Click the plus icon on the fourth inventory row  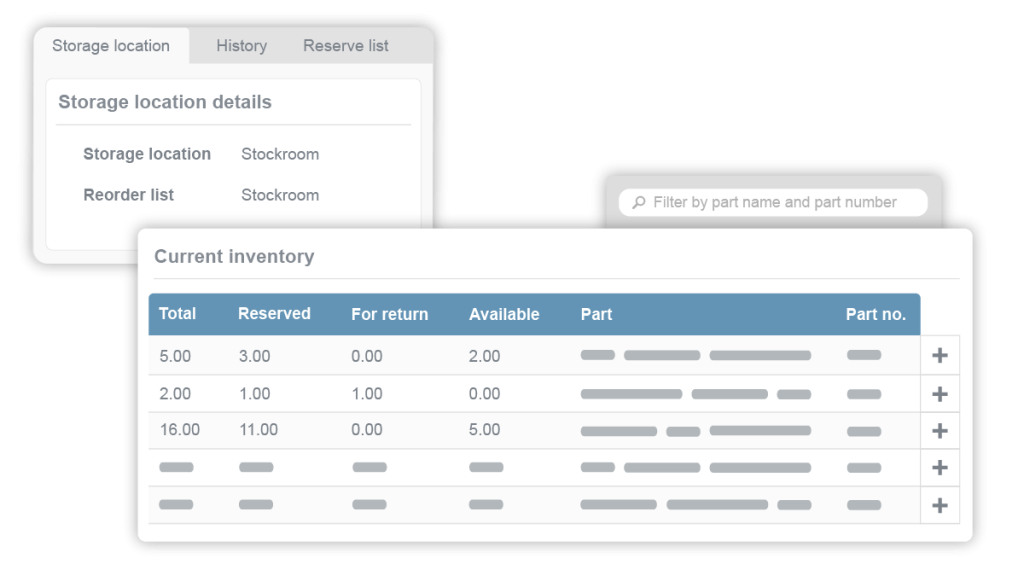click(x=939, y=467)
